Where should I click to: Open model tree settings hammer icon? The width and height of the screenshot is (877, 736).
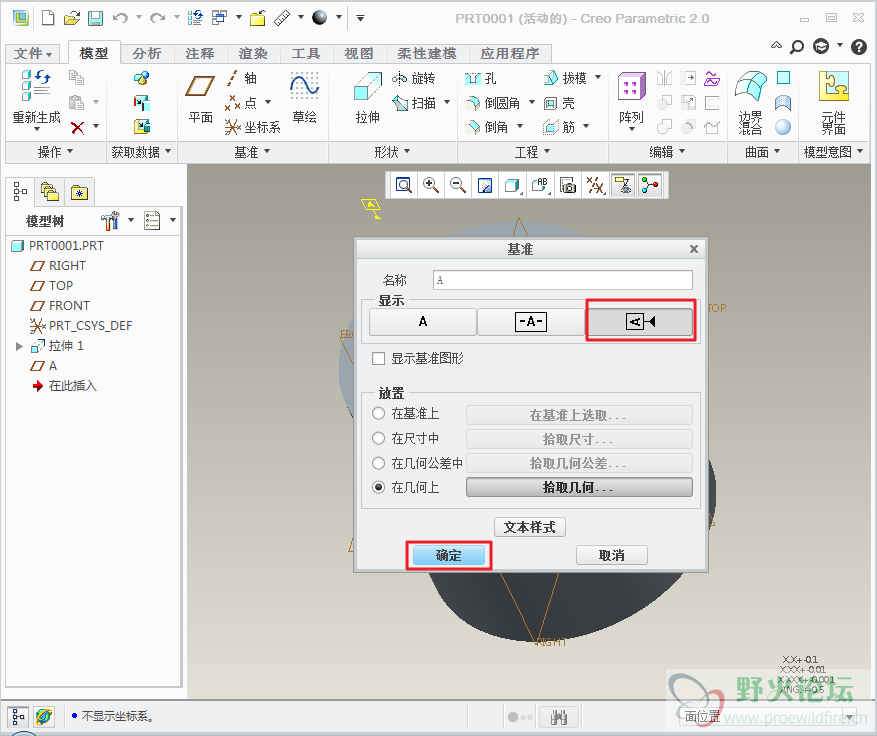[x=110, y=221]
